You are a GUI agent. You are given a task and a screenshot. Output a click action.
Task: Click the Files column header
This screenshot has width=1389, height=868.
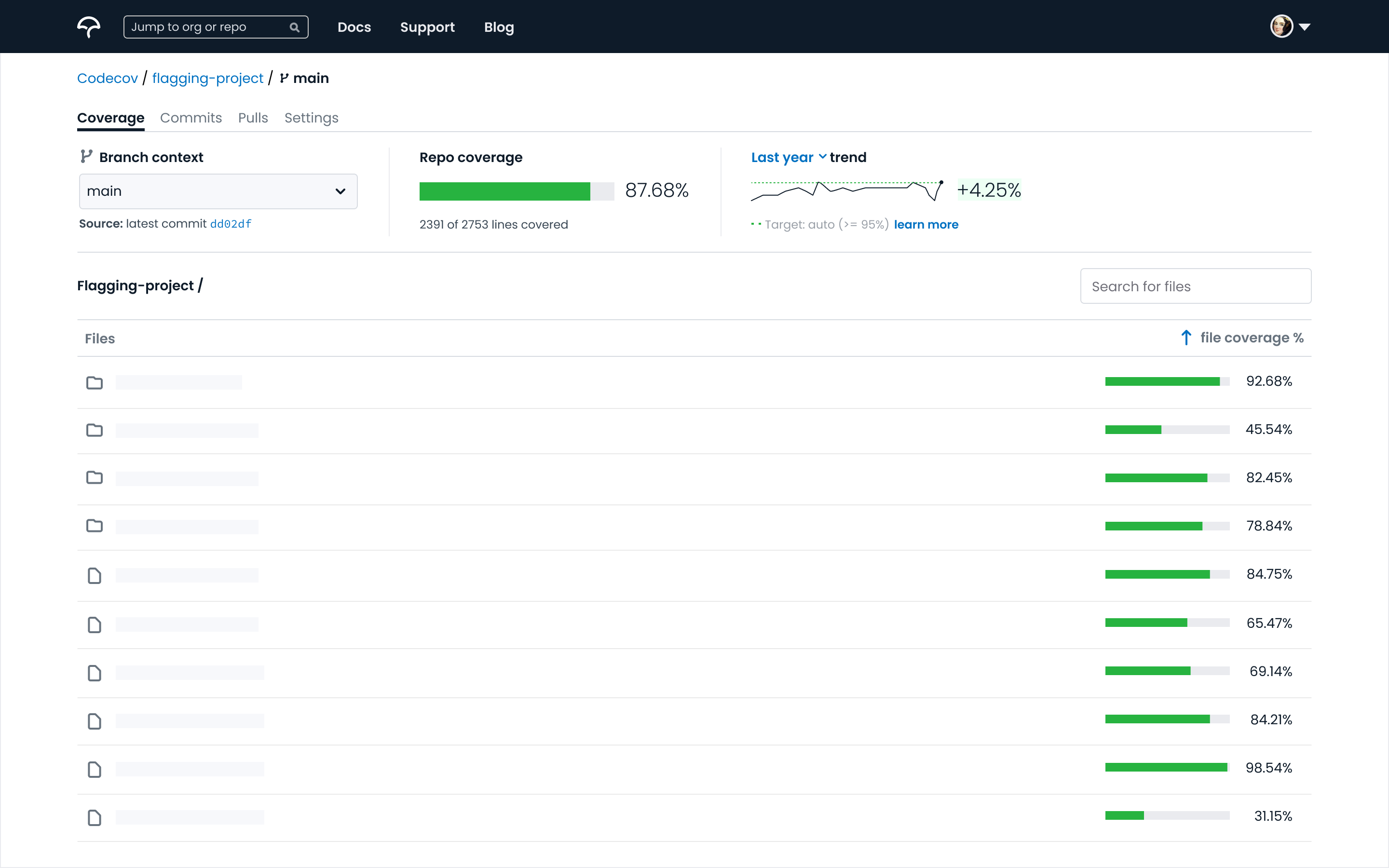tap(100, 339)
